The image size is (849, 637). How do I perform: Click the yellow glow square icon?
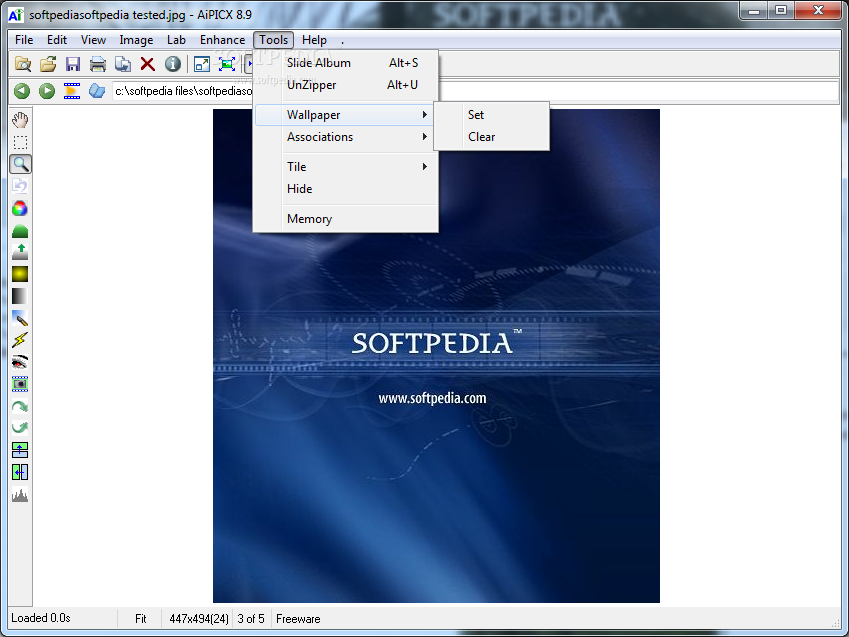click(20, 274)
